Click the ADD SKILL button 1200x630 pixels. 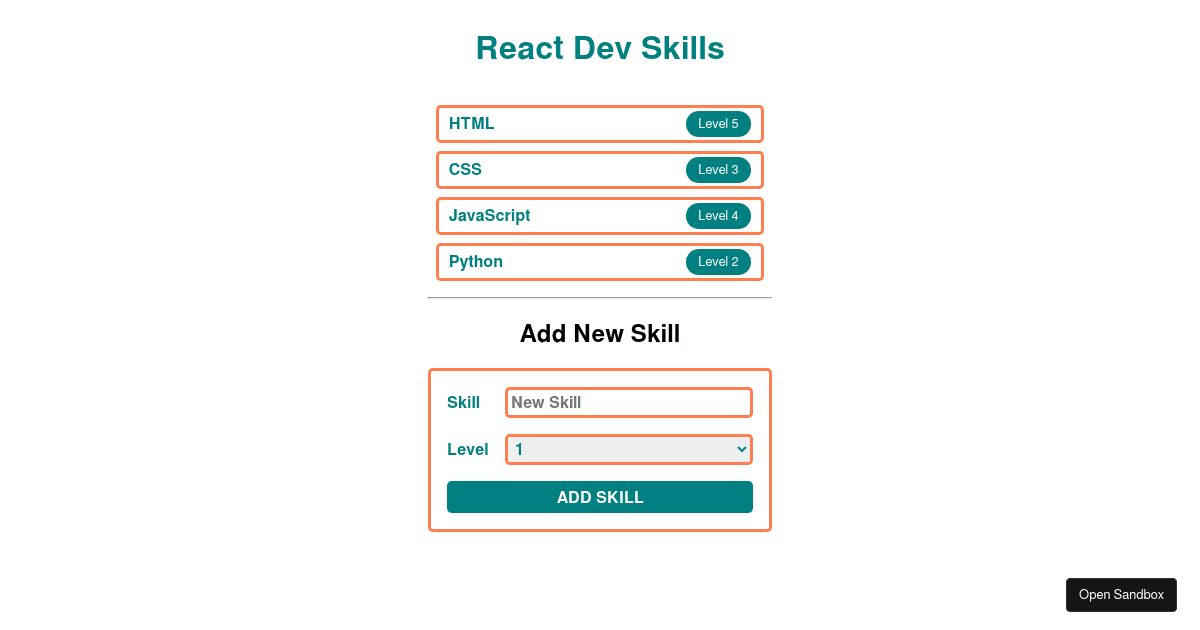pos(600,497)
